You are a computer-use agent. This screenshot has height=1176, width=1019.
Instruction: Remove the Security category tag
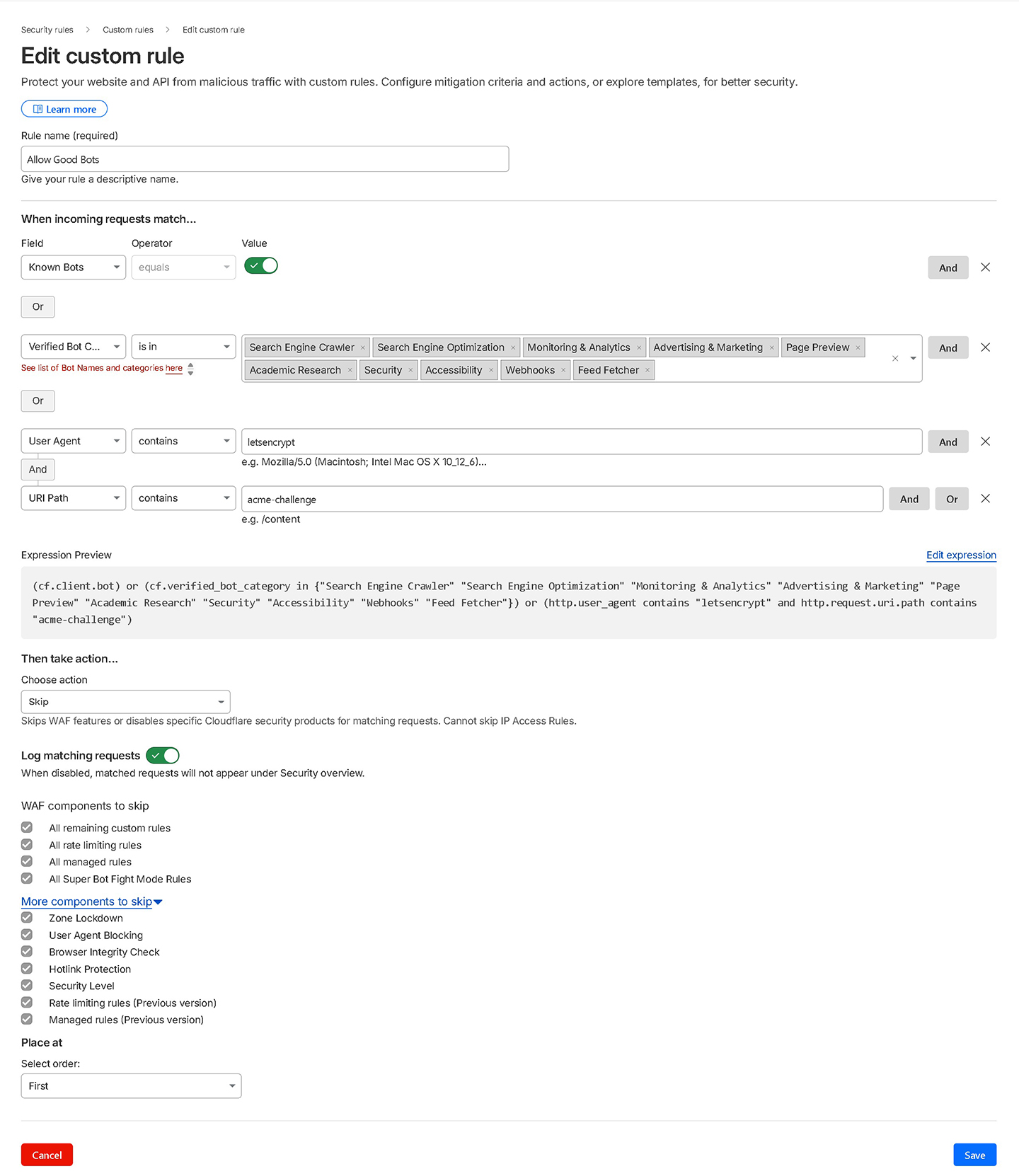pos(410,370)
